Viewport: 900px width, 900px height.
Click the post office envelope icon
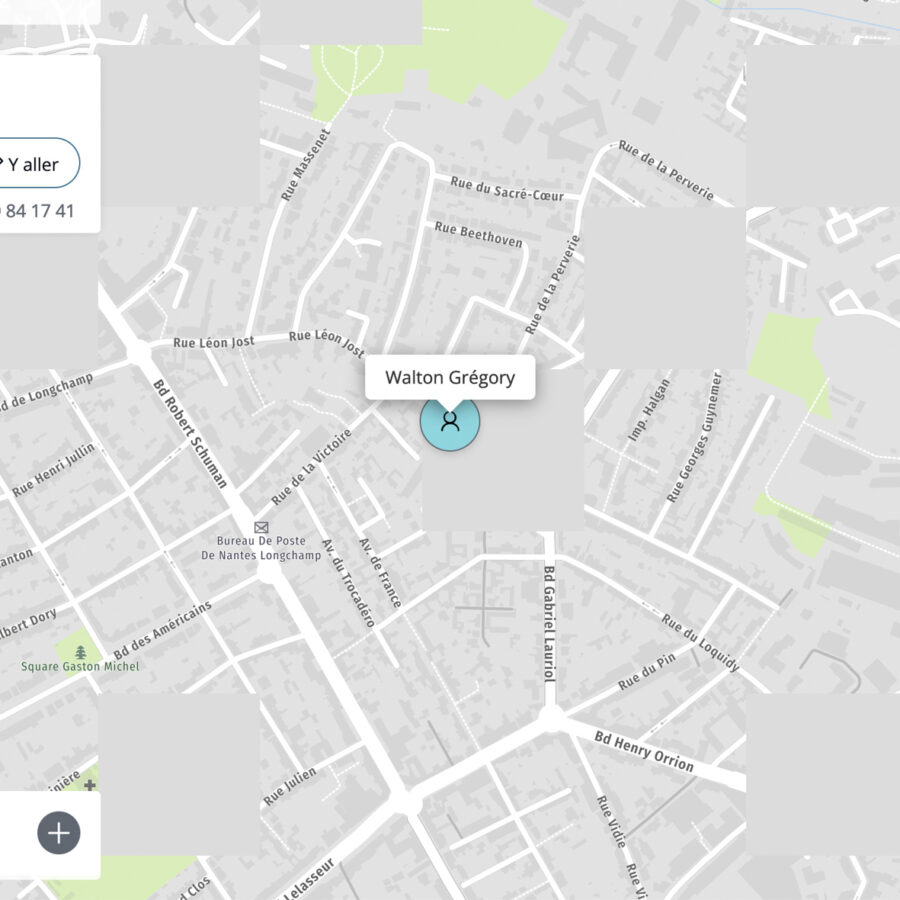[x=261, y=527]
